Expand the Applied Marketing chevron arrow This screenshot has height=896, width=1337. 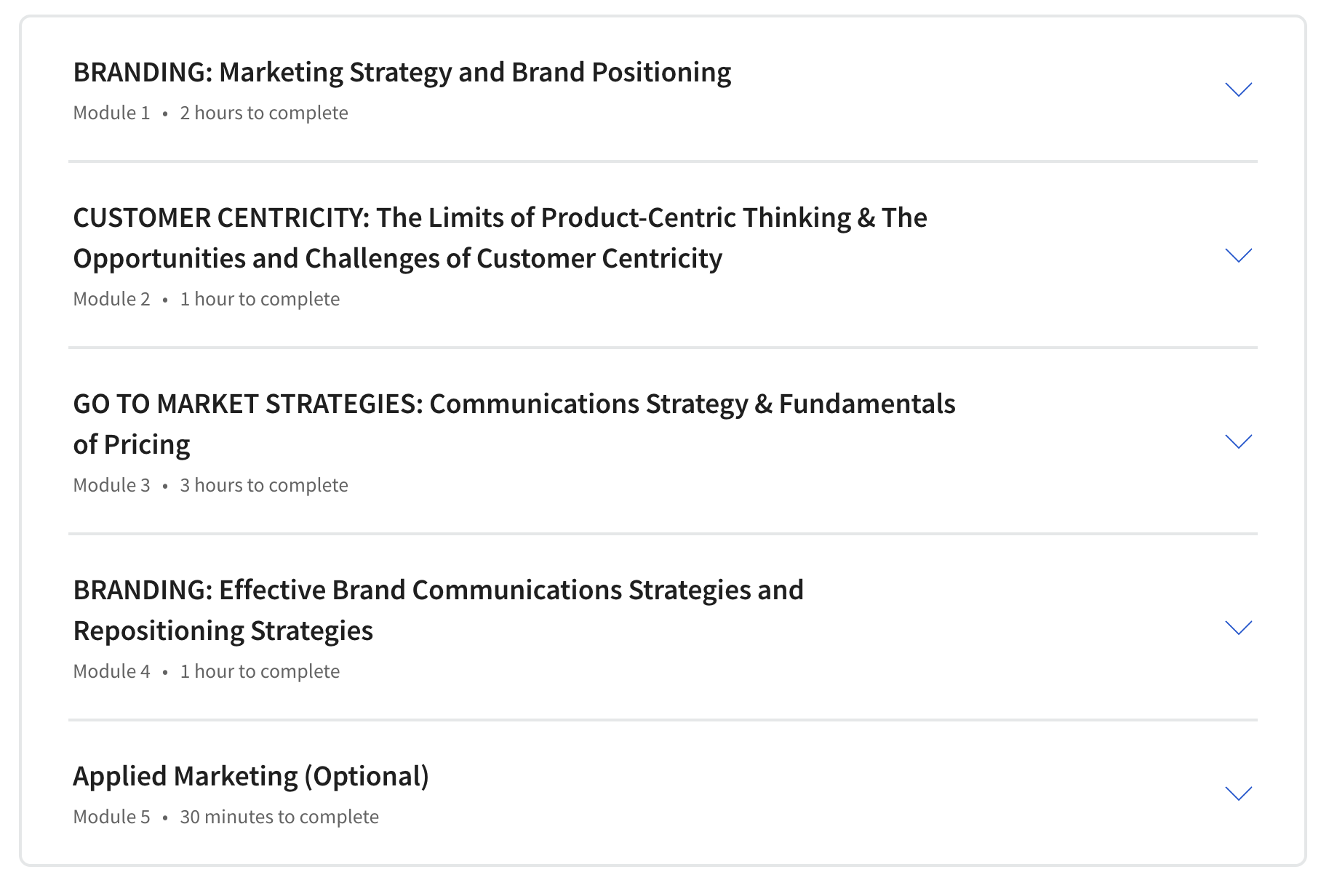(x=1238, y=793)
